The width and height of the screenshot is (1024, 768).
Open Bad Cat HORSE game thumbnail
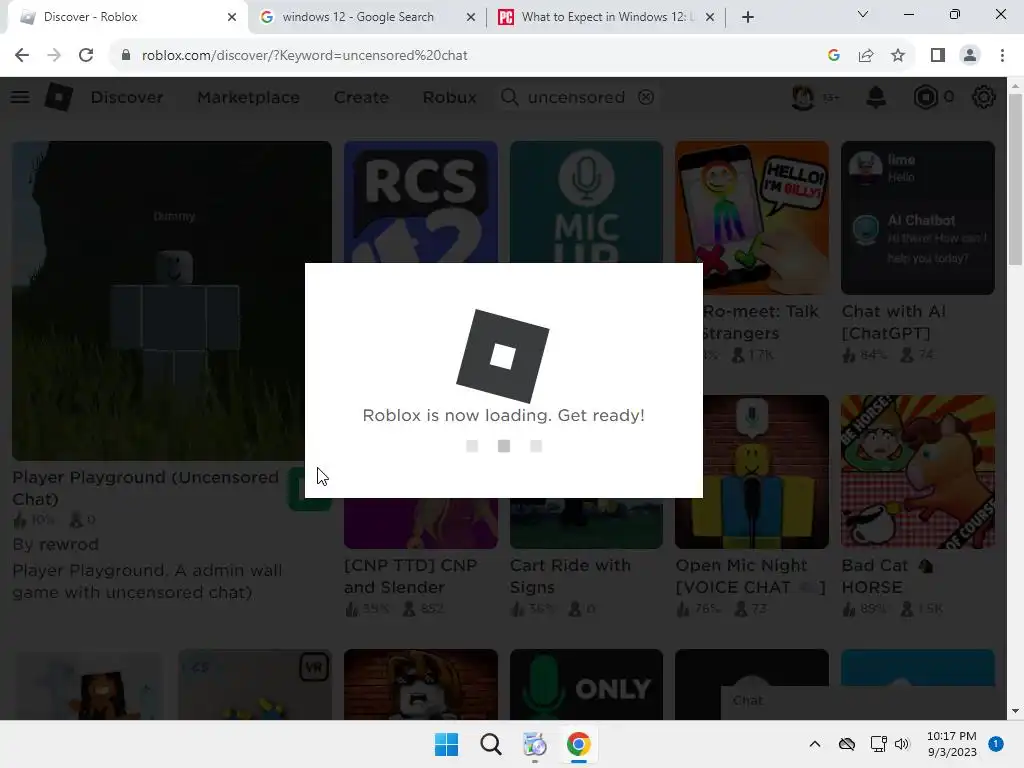click(x=918, y=472)
